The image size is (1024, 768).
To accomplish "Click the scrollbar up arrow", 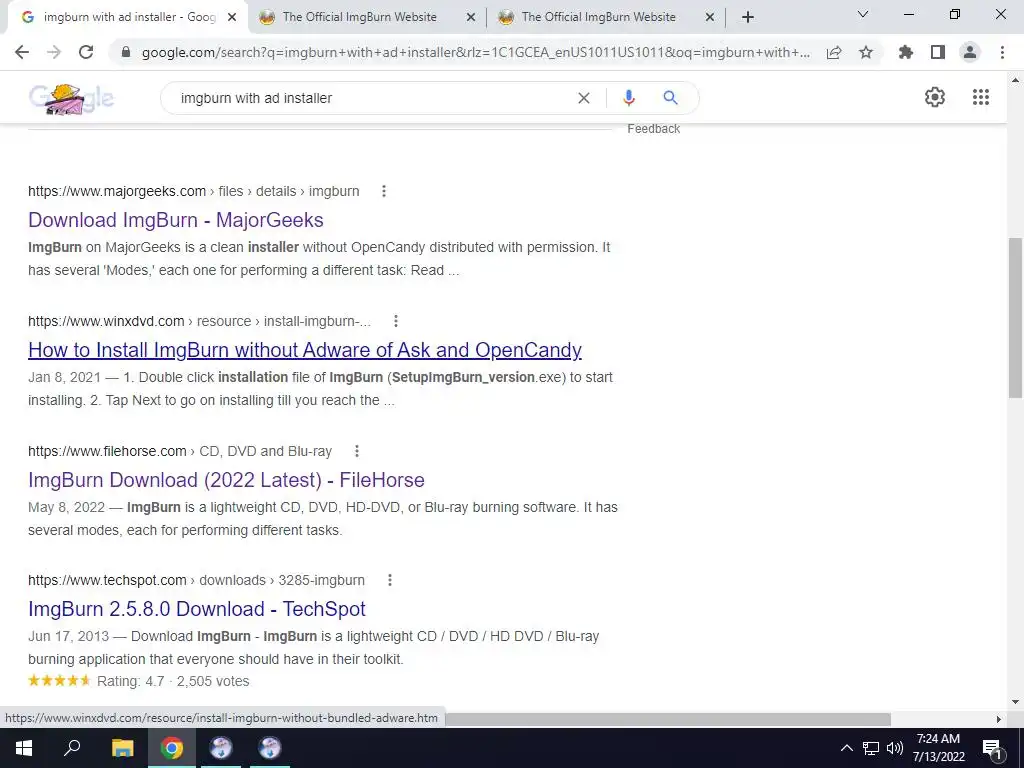I will [1016, 80].
